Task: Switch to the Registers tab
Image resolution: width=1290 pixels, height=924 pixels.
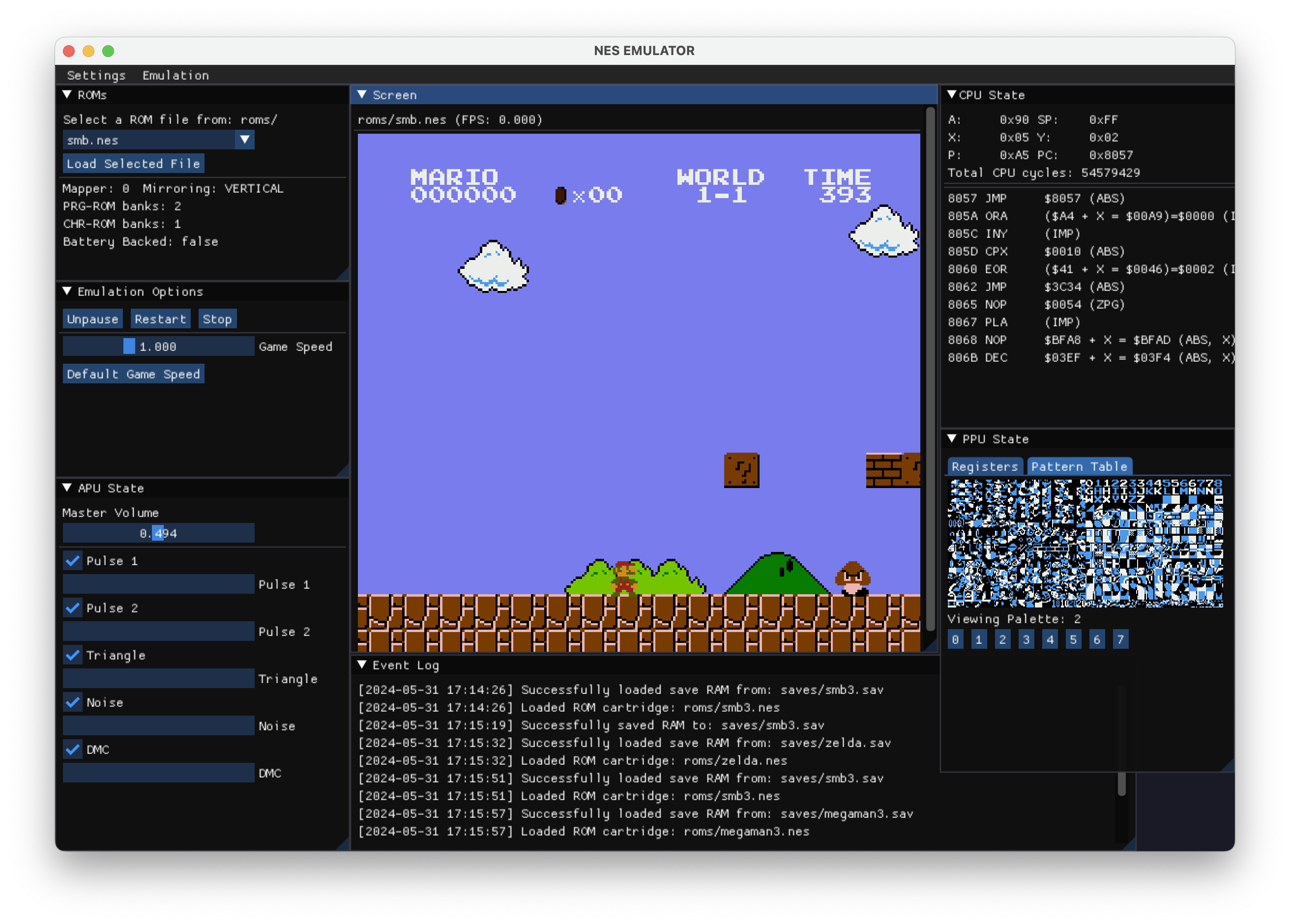Action: [985, 466]
